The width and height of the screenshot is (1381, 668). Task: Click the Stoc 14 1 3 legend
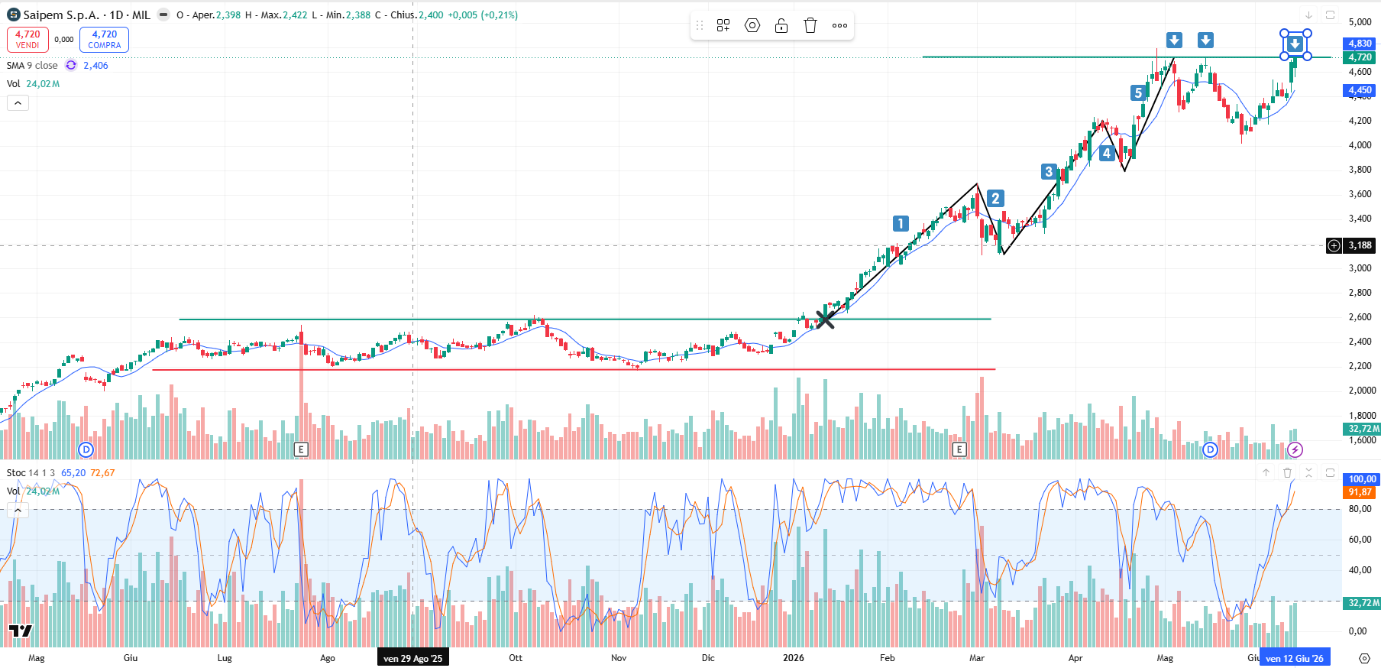coord(31,472)
